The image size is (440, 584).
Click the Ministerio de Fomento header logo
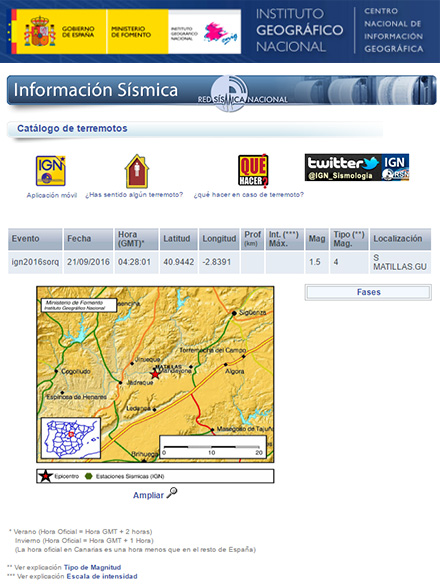[131, 32]
